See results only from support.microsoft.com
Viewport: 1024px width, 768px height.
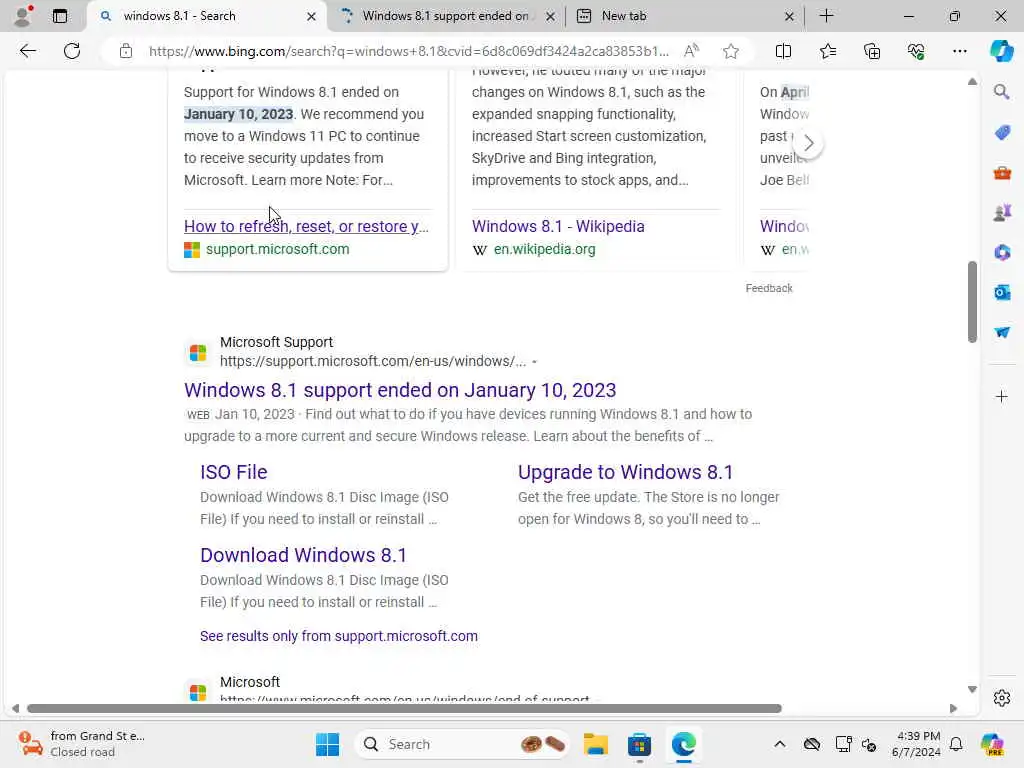click(339, 636)
